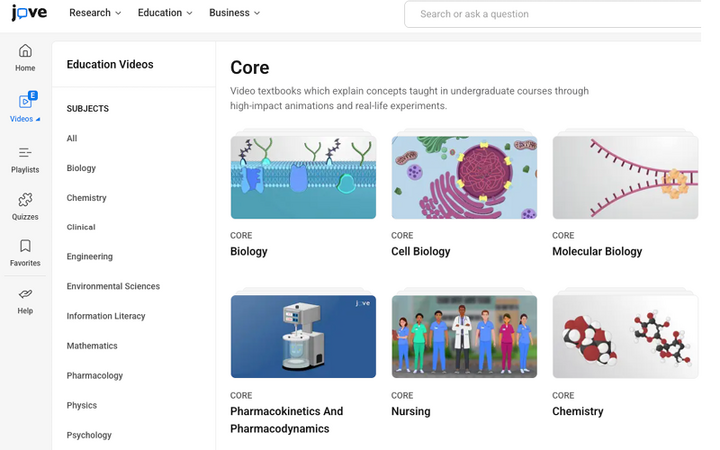Click the Molecular Biology title link

click(597, 252)
